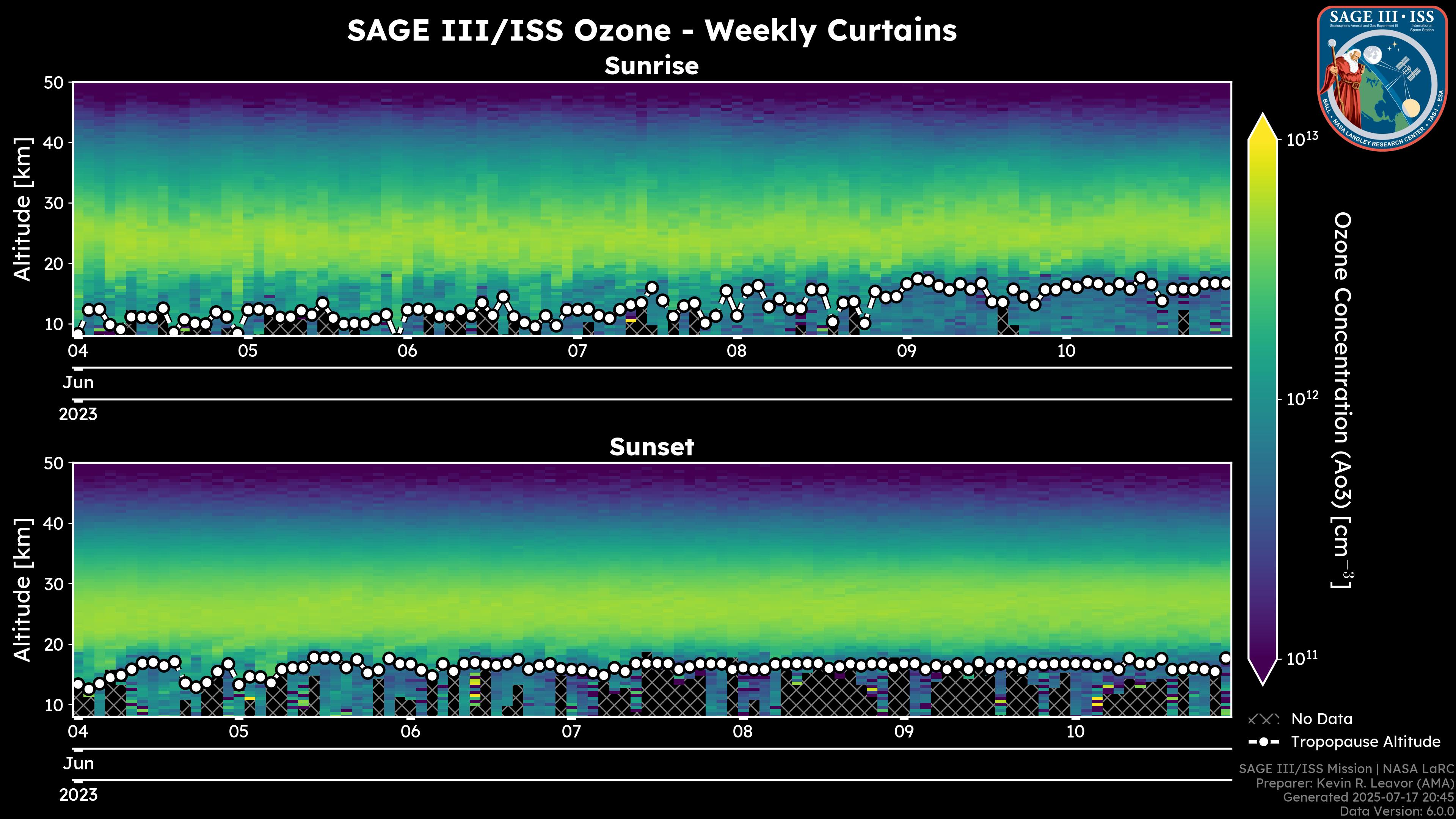Click the No Data legend label
The height and width of the screenshot is (819, 1456).
(x=1321, y=720)
